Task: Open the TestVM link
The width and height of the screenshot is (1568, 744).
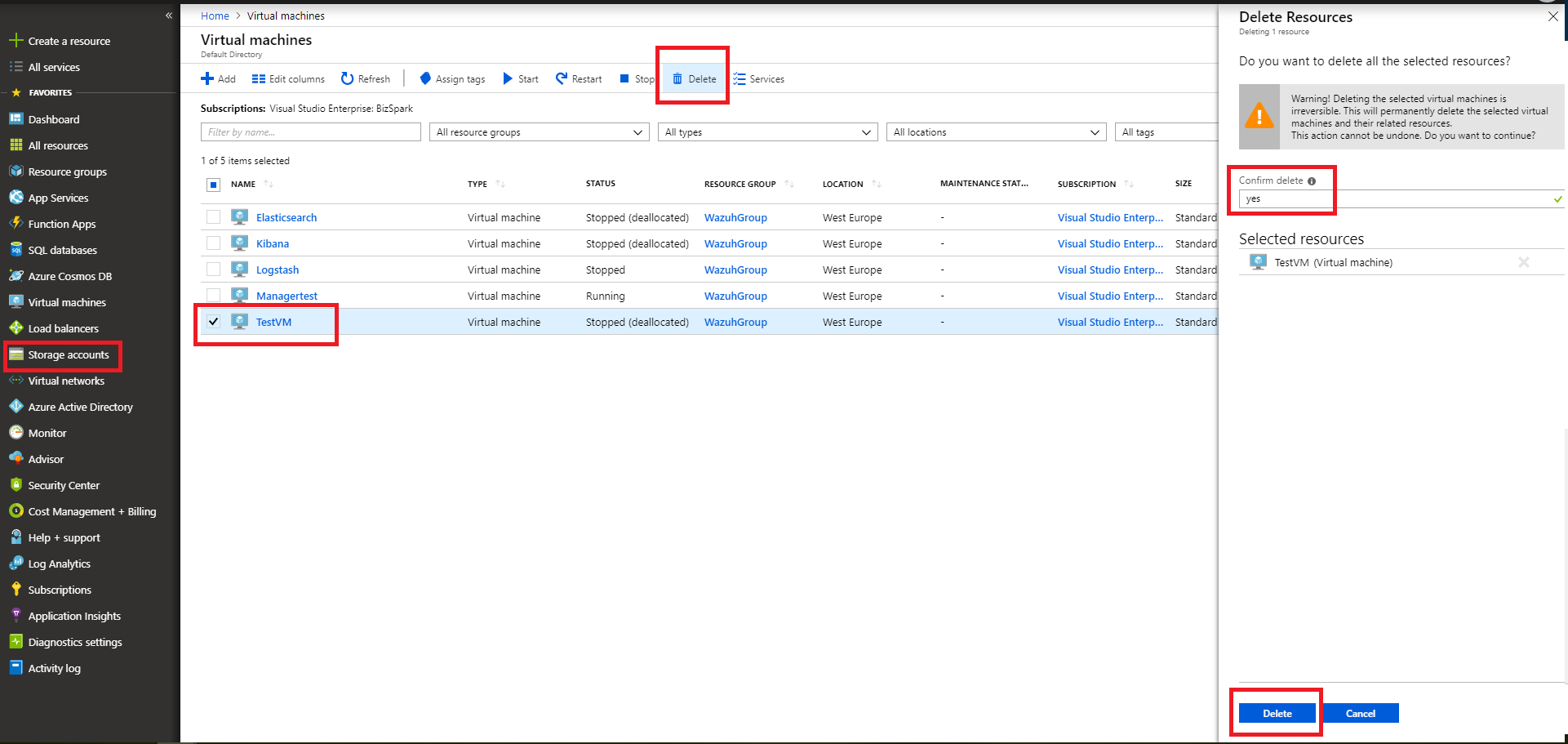Action: point(273,322)
